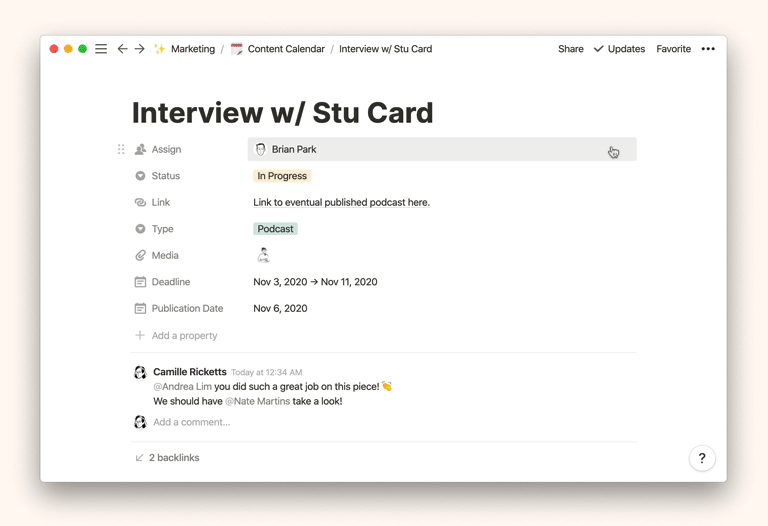Screen dimensions: 768x526
Task: Open the help question mark button
Action: point(702,458)
